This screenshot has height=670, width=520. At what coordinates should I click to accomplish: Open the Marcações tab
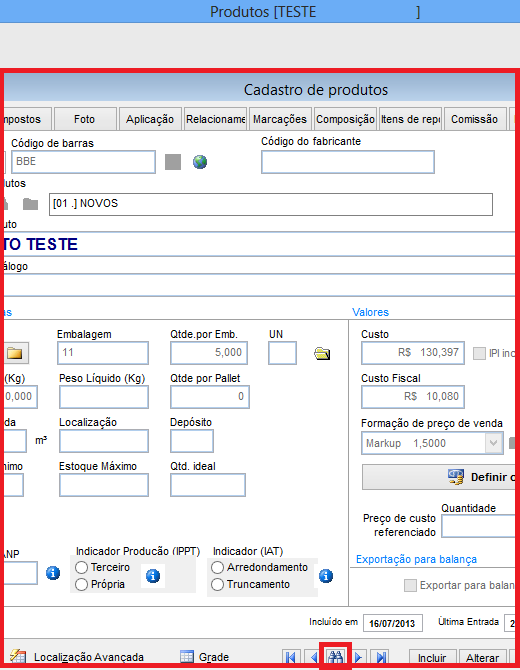point(280,119)
